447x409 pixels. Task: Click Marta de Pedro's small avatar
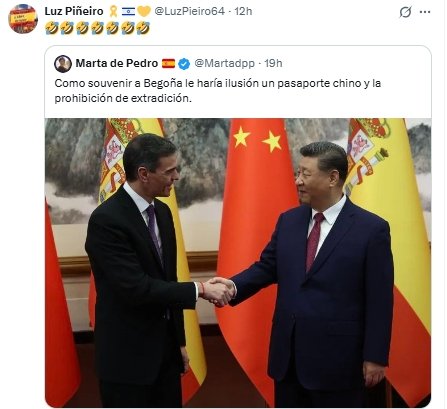[63, 64]
